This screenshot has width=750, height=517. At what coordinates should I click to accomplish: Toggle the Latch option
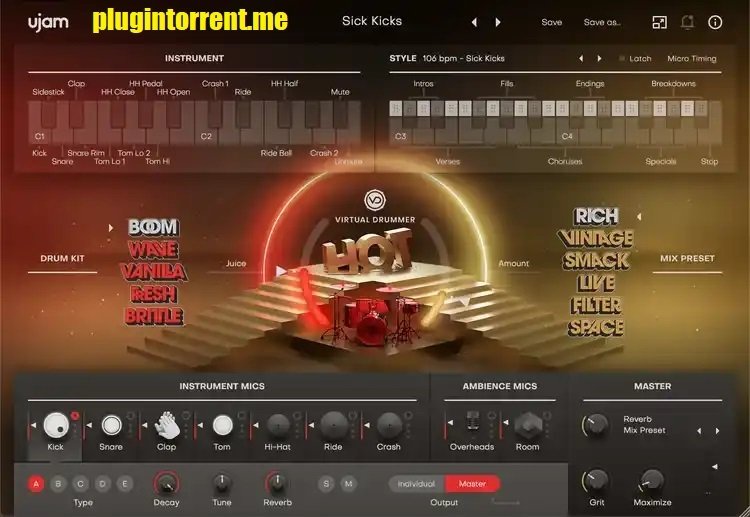[635, 58]
